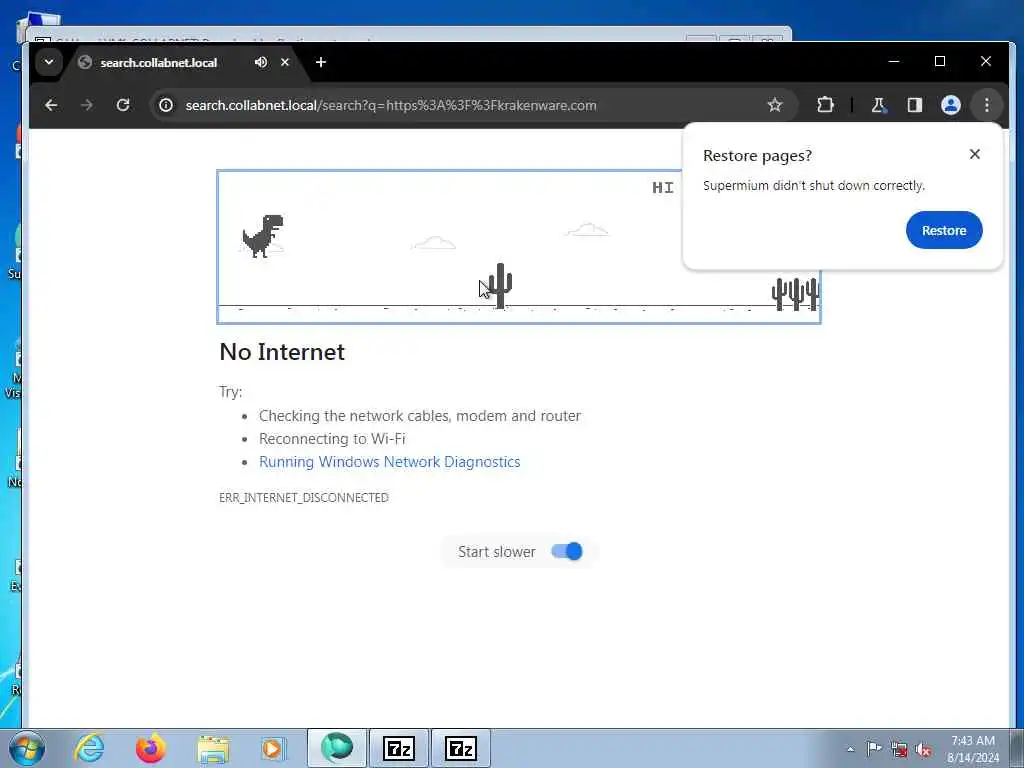Open the tab search dropdown arrow
This screenshot has height=768, width=1024.
click(x=49, y=63)
